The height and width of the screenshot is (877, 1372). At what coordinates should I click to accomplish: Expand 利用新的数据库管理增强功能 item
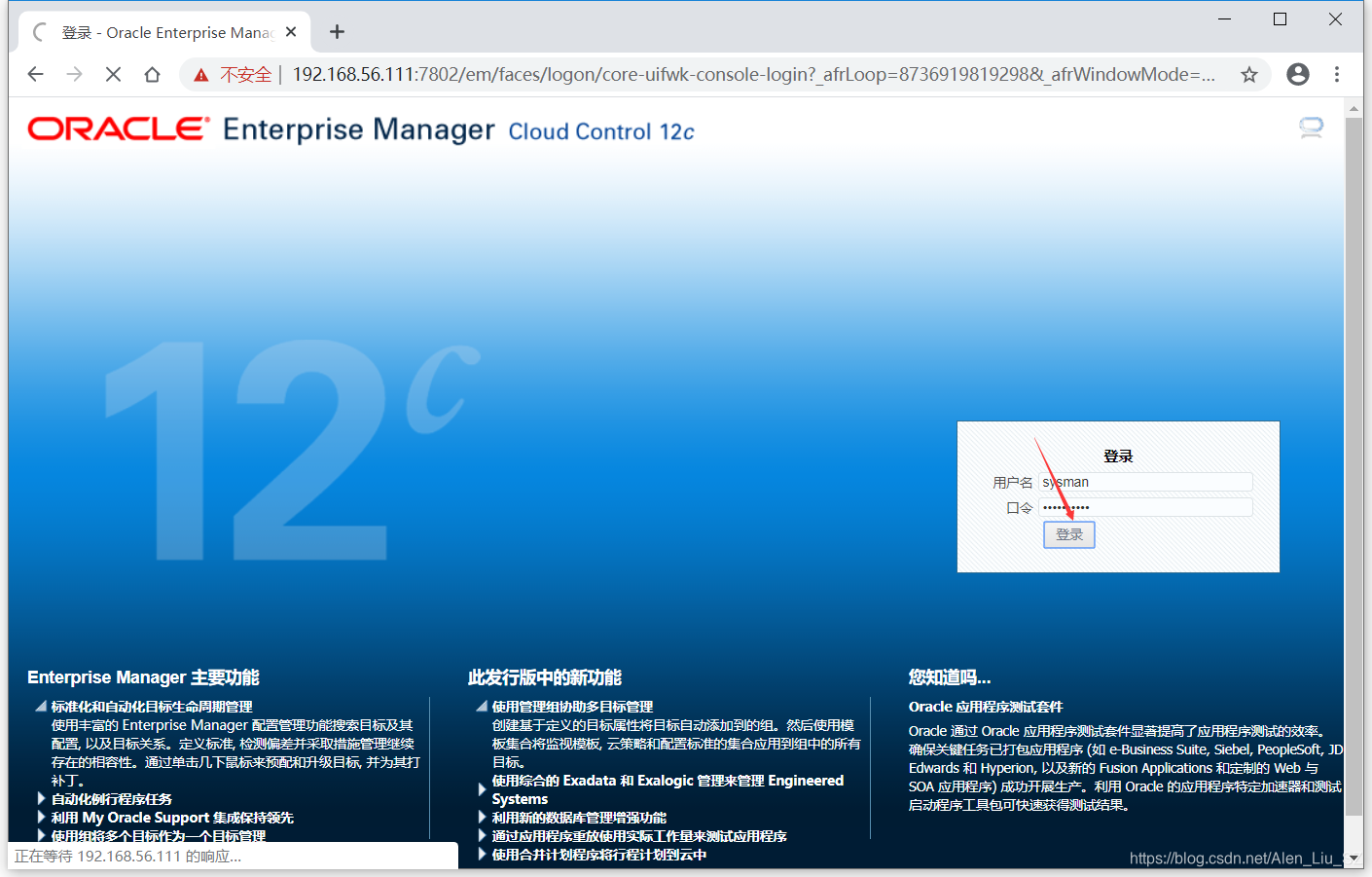482,817
